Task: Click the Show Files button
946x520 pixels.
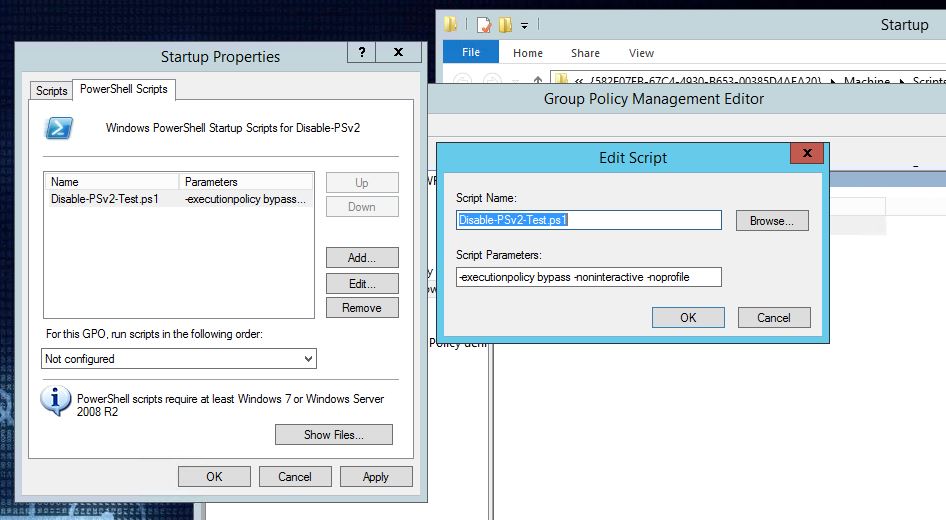Action: 334,435
